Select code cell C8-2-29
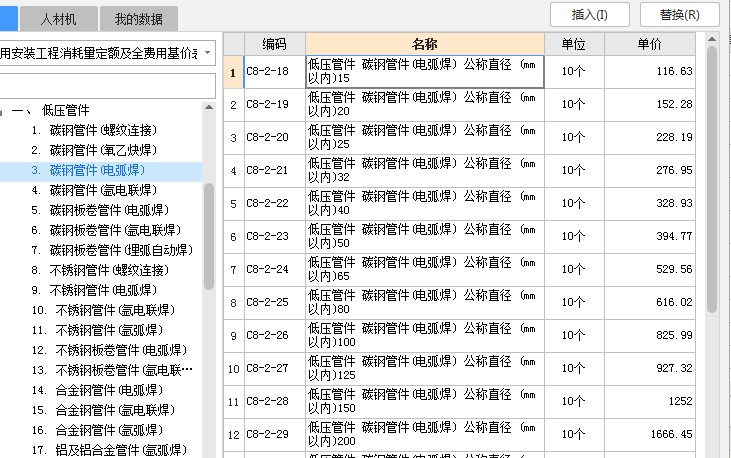 point(275,435)
